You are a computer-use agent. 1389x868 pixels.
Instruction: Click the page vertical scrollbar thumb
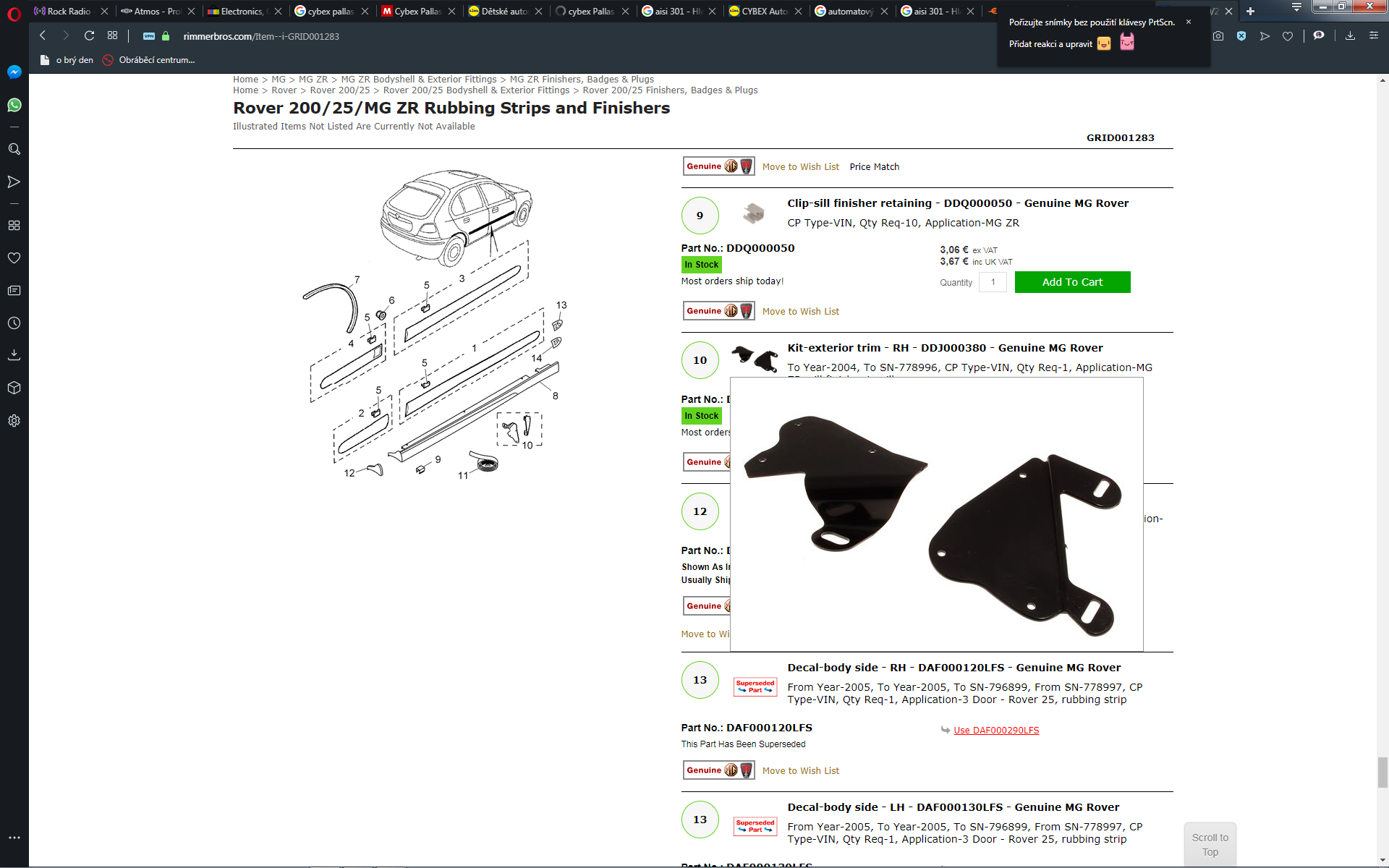(x=1382, y=773)
